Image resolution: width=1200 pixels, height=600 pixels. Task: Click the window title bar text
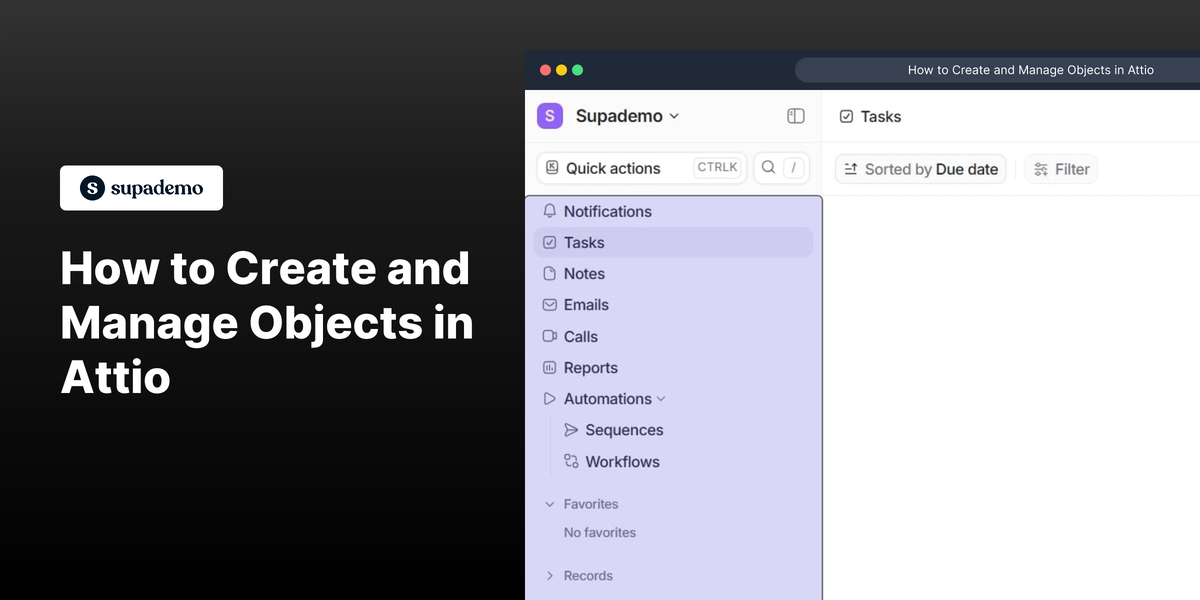click(x=1031, y=70)
